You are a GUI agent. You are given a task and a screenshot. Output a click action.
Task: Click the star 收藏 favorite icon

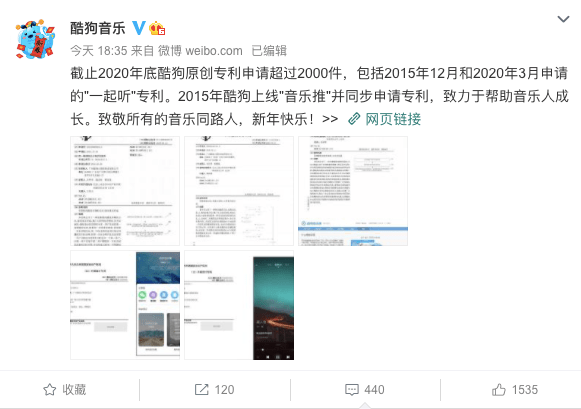[50, 389]
